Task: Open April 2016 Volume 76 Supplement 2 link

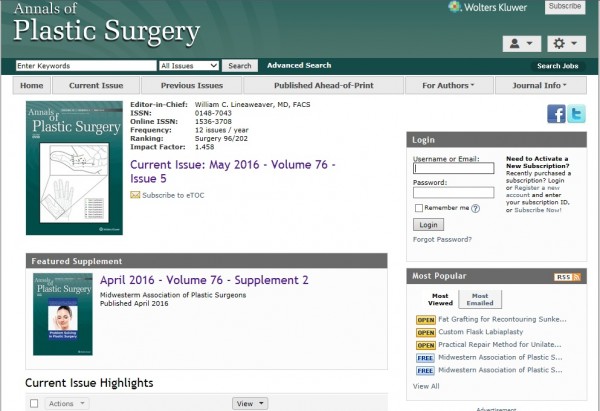Action: (204, 280)
